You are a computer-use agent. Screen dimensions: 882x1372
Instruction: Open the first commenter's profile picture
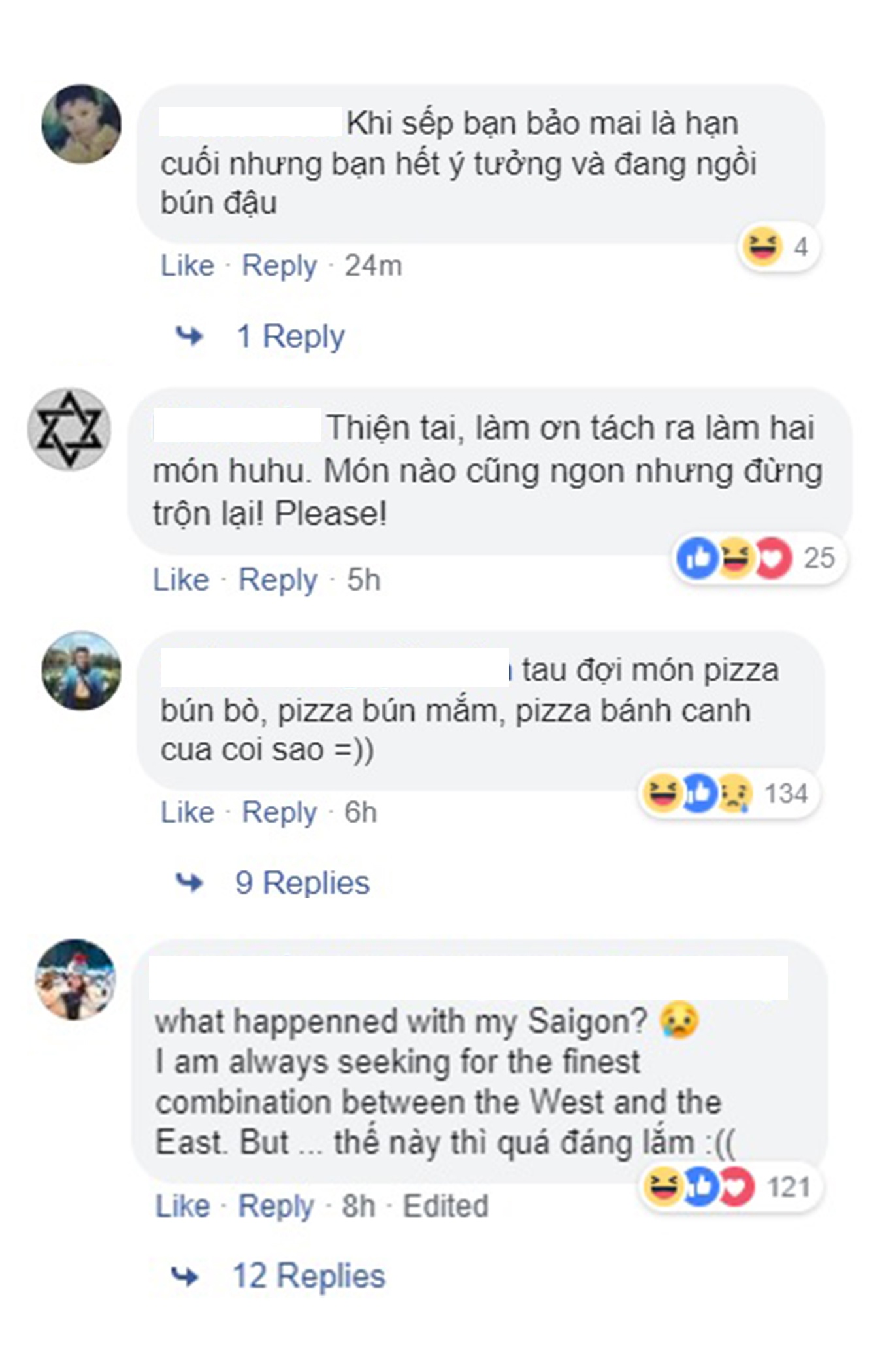81,123
